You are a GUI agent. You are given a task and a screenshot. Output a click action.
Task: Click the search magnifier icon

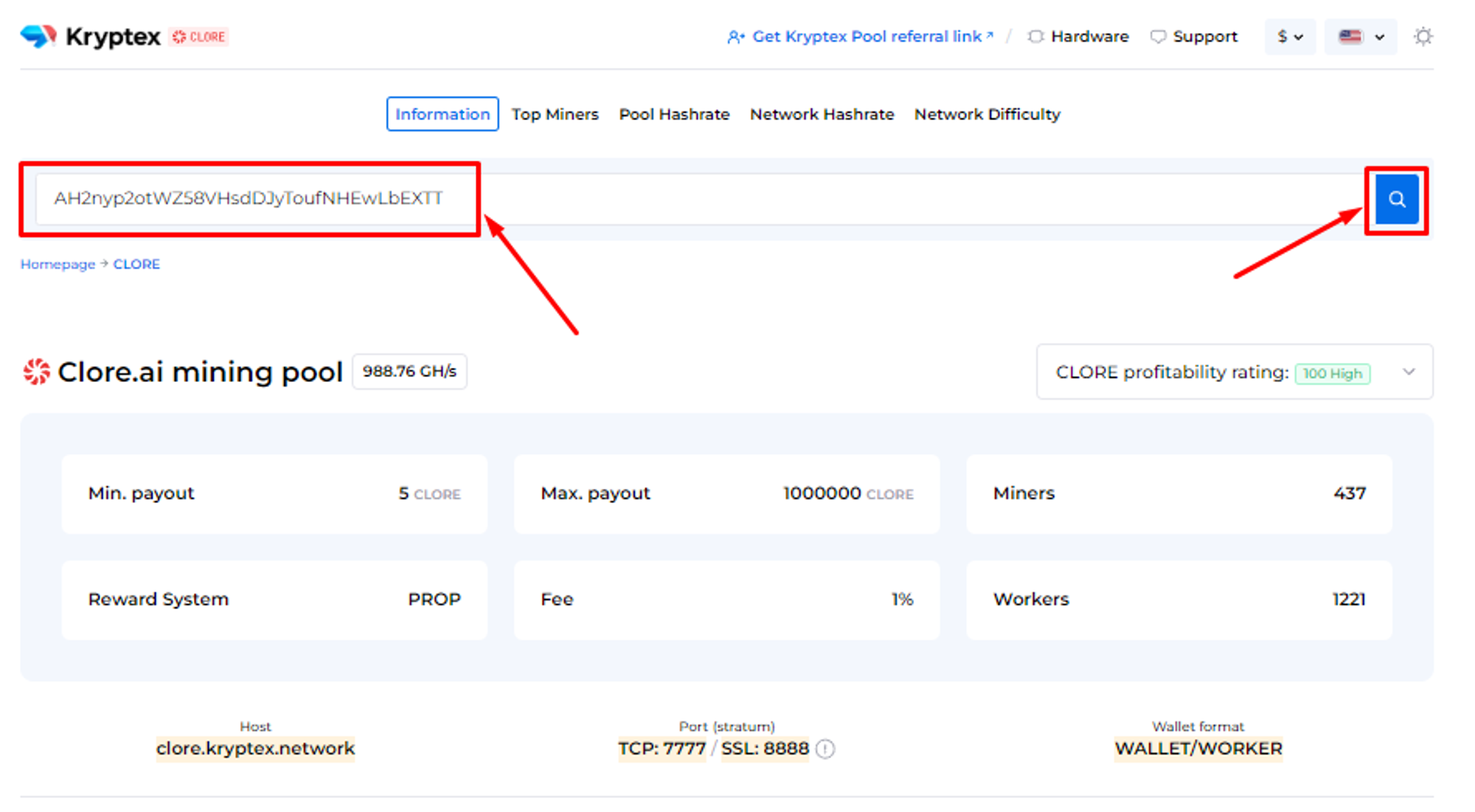1398,199
